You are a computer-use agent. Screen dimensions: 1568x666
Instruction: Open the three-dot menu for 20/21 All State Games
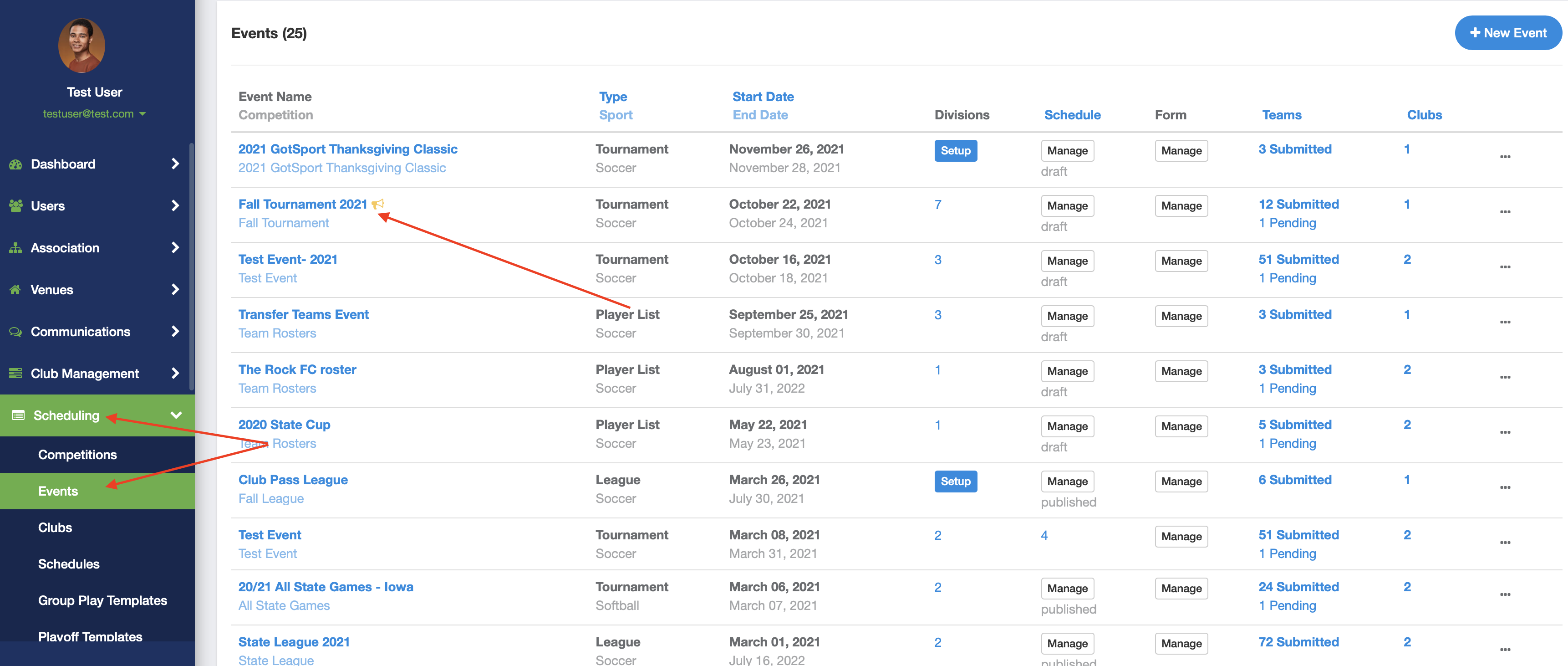(1505, 595)
